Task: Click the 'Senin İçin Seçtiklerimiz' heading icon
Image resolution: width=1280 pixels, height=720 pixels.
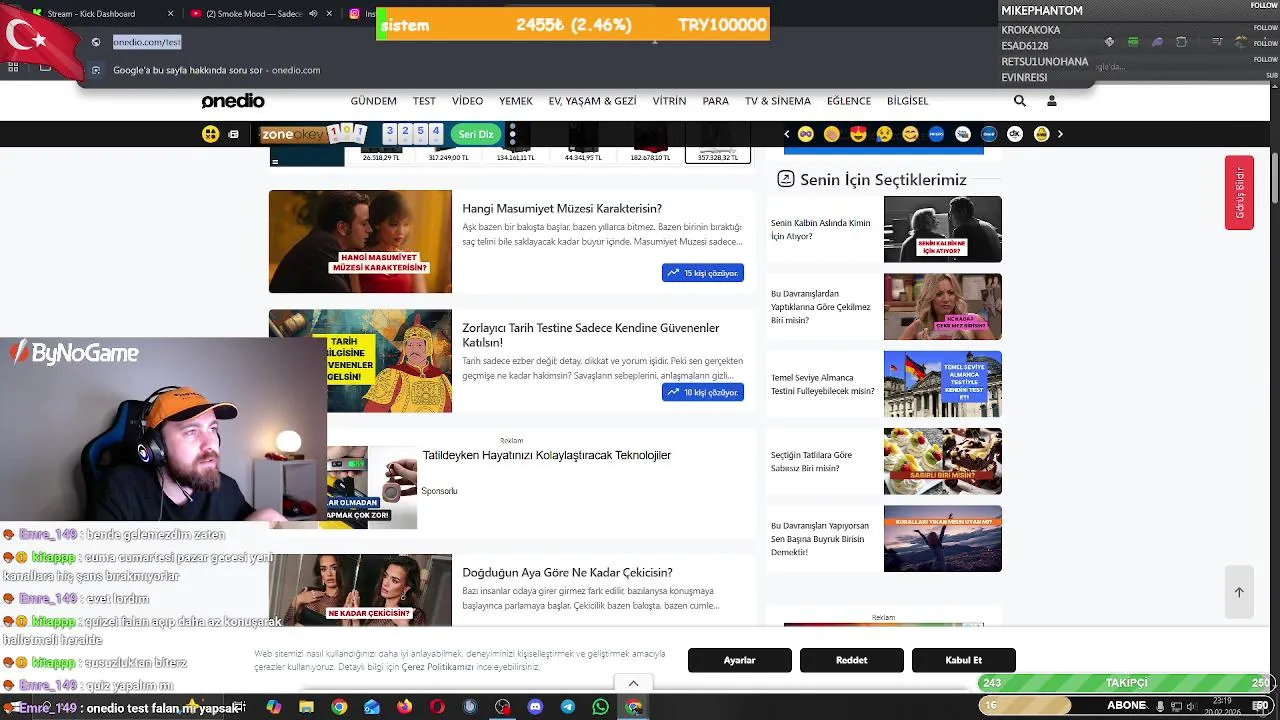Action: 786,179
